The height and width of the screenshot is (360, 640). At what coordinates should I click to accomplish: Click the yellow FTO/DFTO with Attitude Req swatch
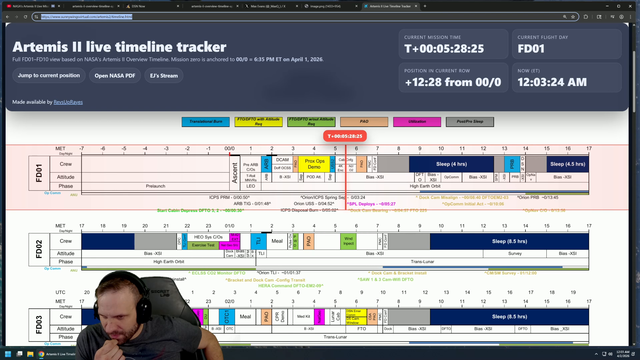(x=258, y=122)
